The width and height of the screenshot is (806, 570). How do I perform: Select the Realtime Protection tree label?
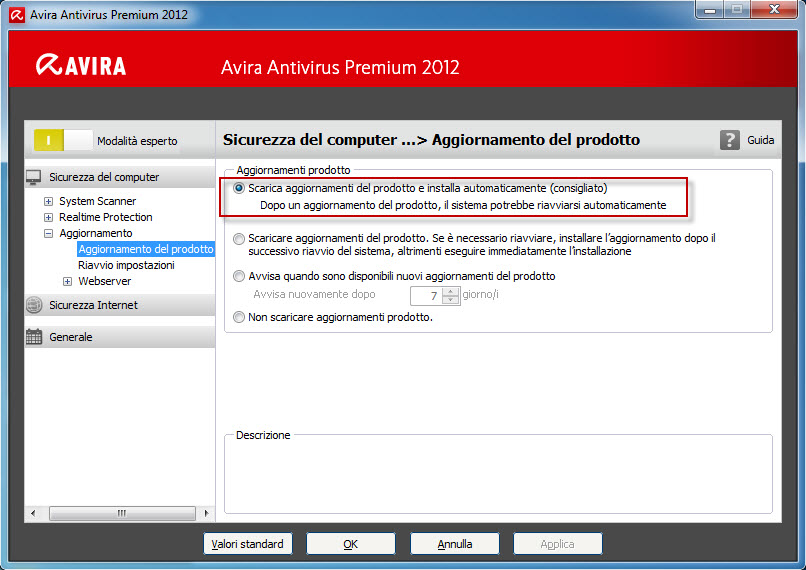[106, 217]
